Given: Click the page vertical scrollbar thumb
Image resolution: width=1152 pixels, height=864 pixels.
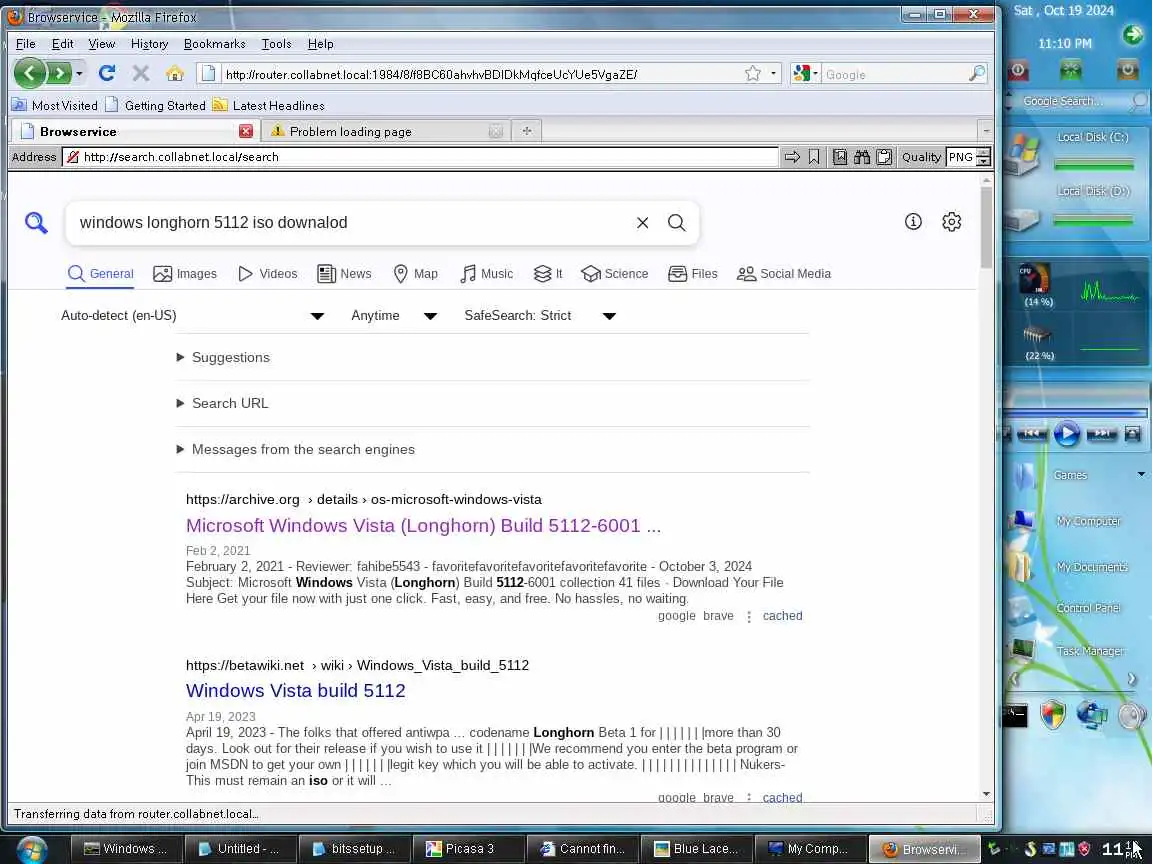Looking at the screenshot, I should [x=986, y=228].
